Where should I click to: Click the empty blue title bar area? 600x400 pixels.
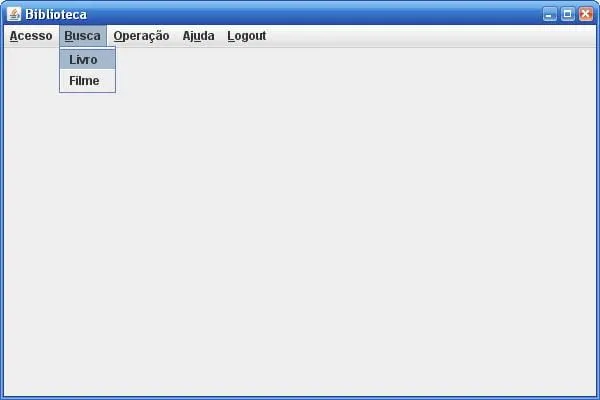pos(314,15)
